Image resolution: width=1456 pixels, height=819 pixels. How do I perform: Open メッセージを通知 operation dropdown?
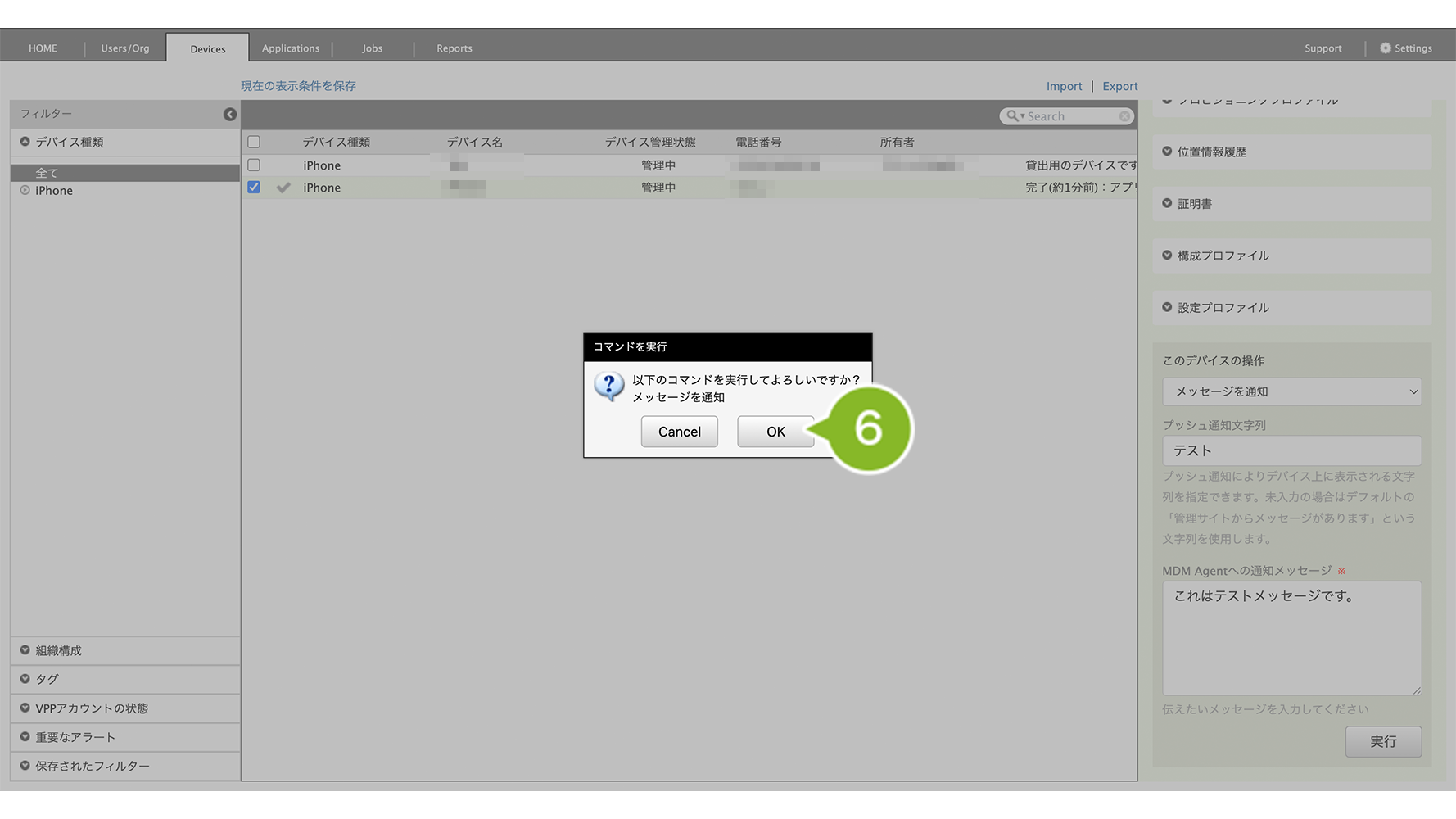click(1291, 391)
